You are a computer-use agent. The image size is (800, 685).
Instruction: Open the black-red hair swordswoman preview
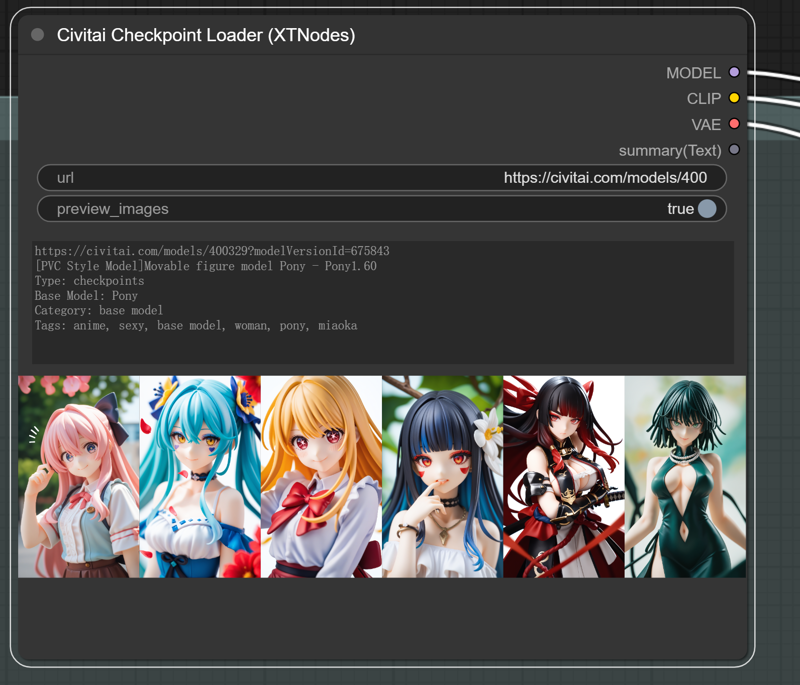pyautogui.click(x=564, y=477)
